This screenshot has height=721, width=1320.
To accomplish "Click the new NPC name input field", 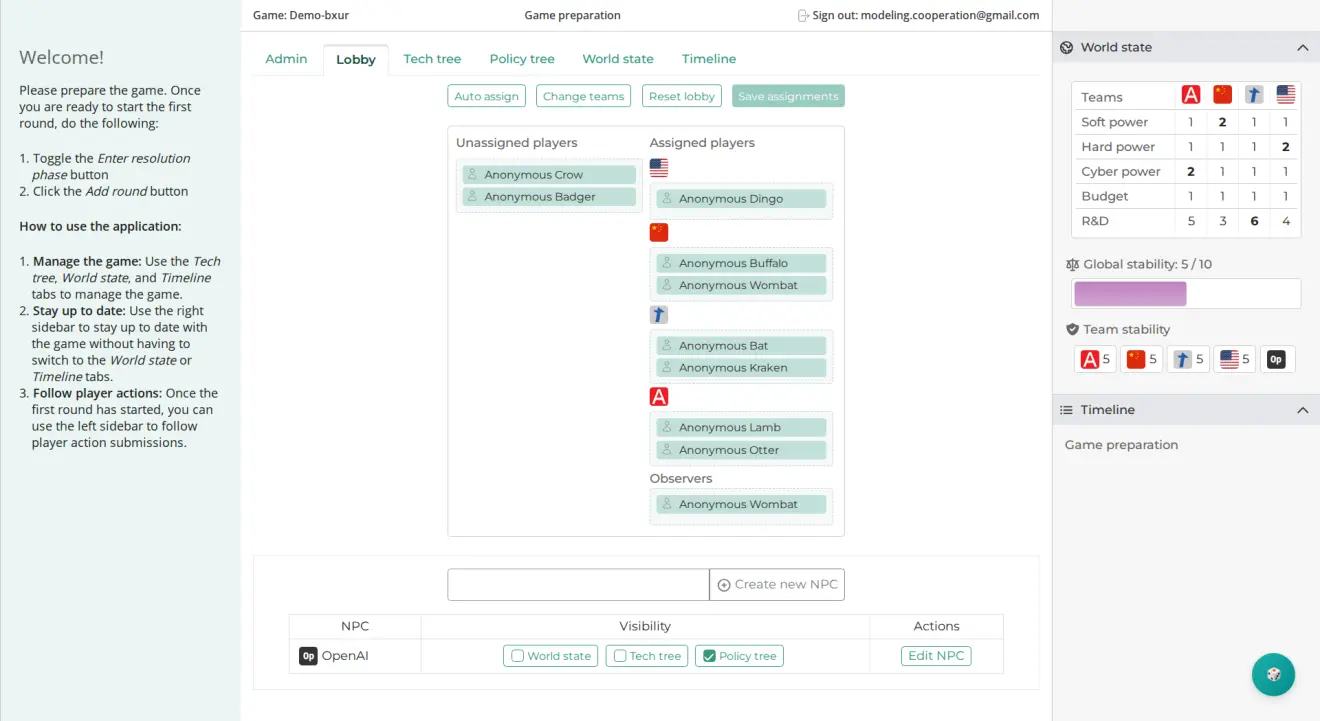I will (x=578, y=584).
